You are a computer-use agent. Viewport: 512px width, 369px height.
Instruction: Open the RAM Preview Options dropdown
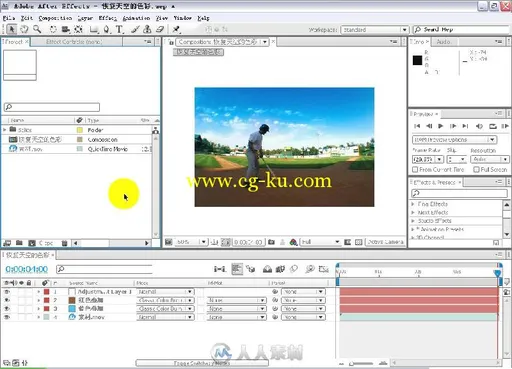[454, 140]
